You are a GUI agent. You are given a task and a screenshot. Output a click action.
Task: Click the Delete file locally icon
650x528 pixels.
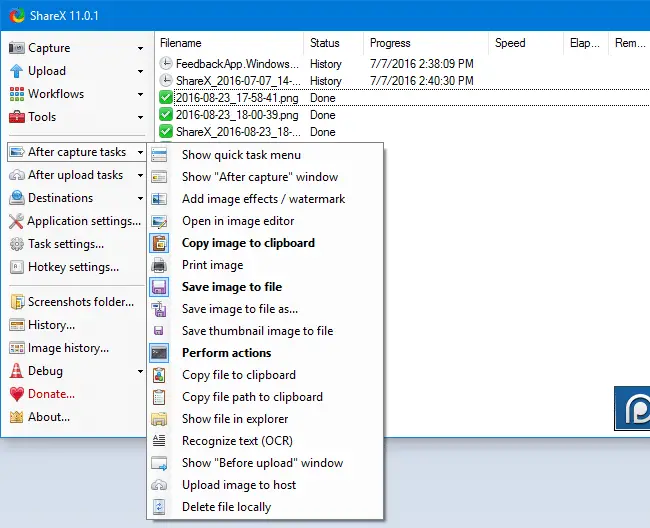159,507
